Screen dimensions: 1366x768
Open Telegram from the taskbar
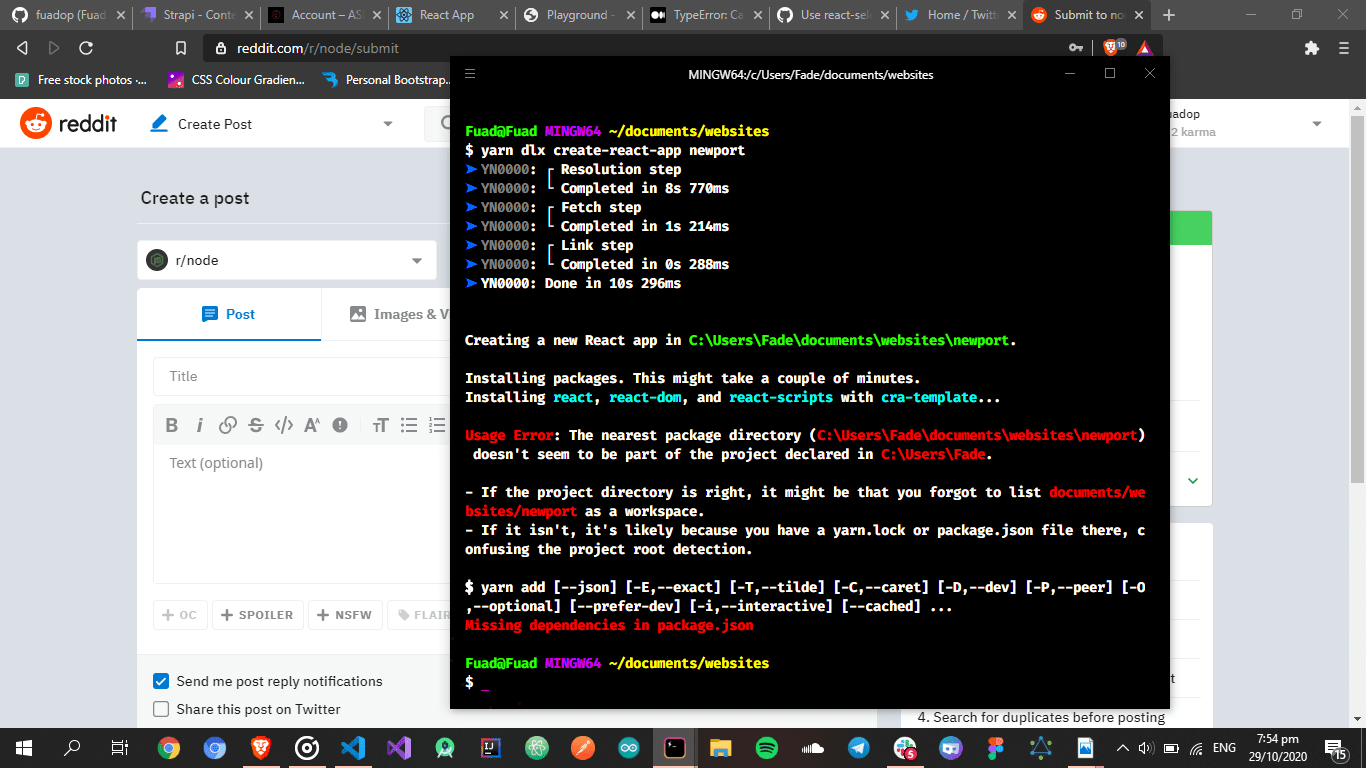pyautogui.click(x=859, y=747)
